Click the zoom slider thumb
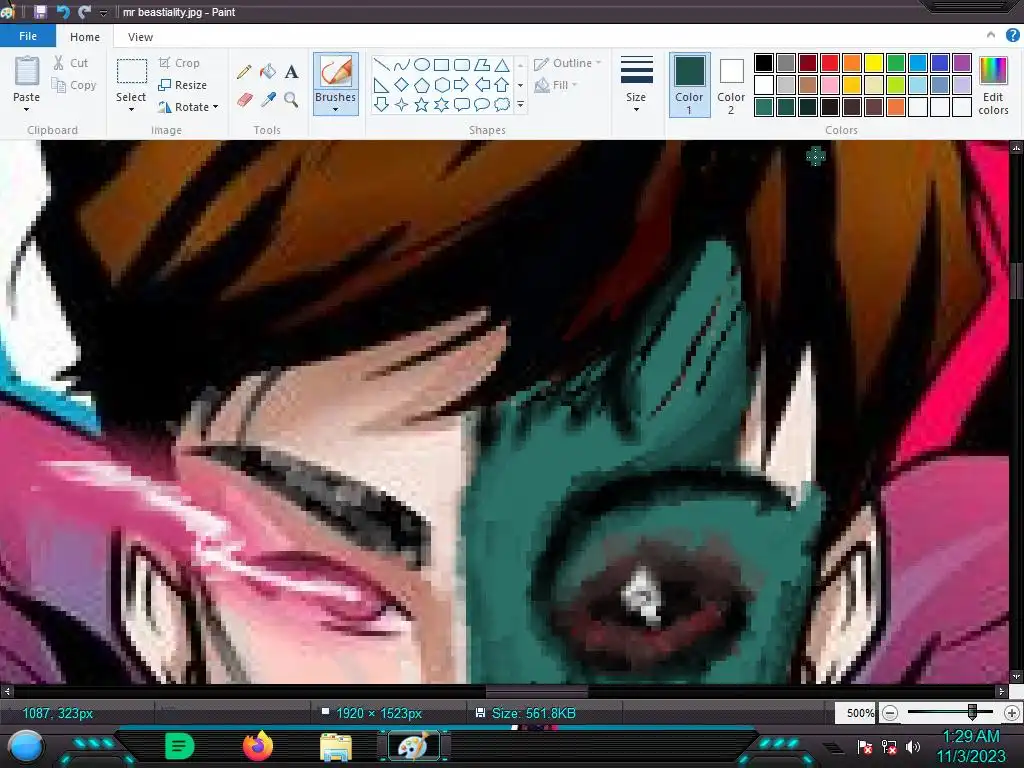1024x768 pixels. pos(972,712)
